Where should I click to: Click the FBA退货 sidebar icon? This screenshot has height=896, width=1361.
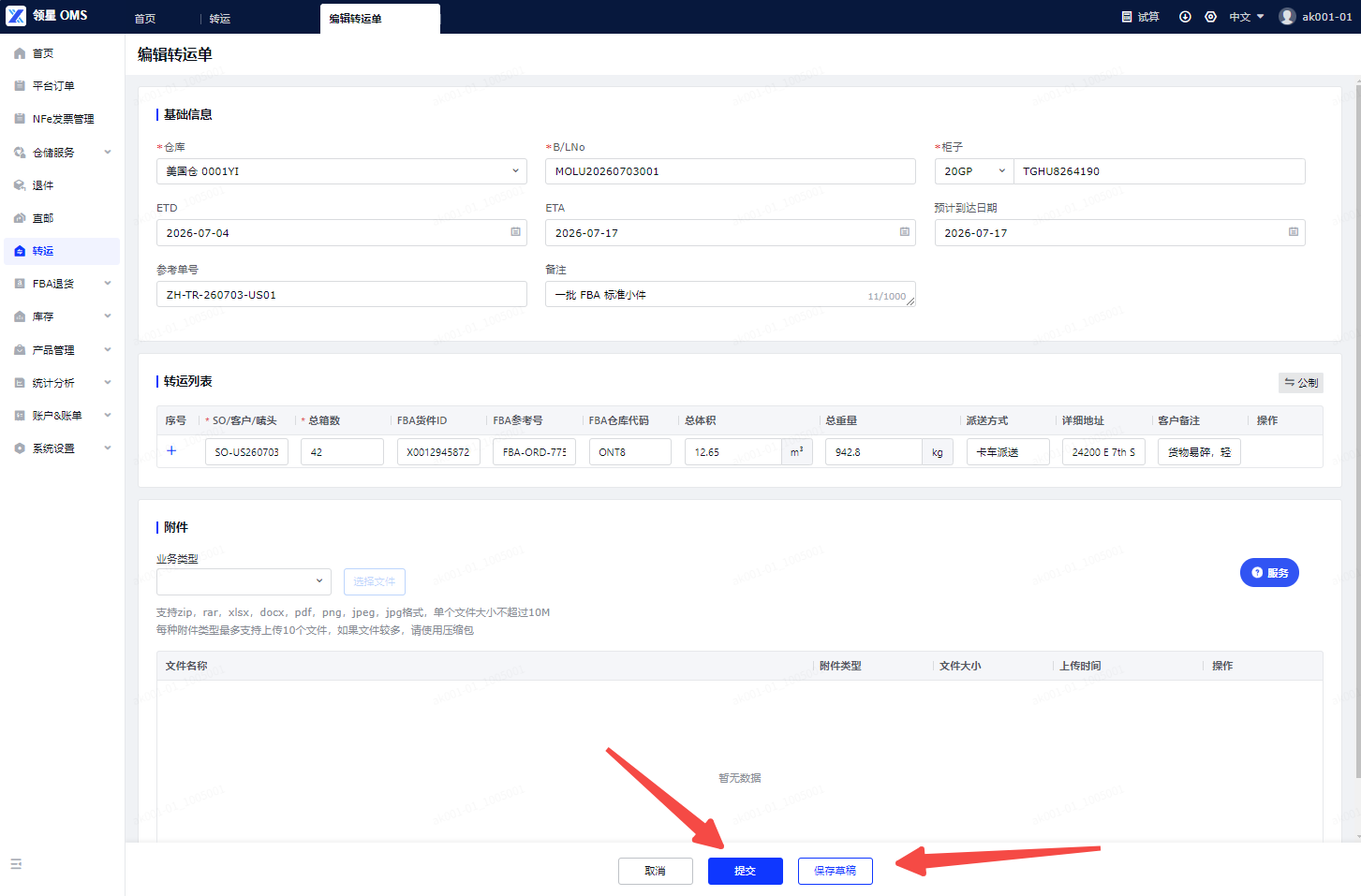tap(20, 284)
